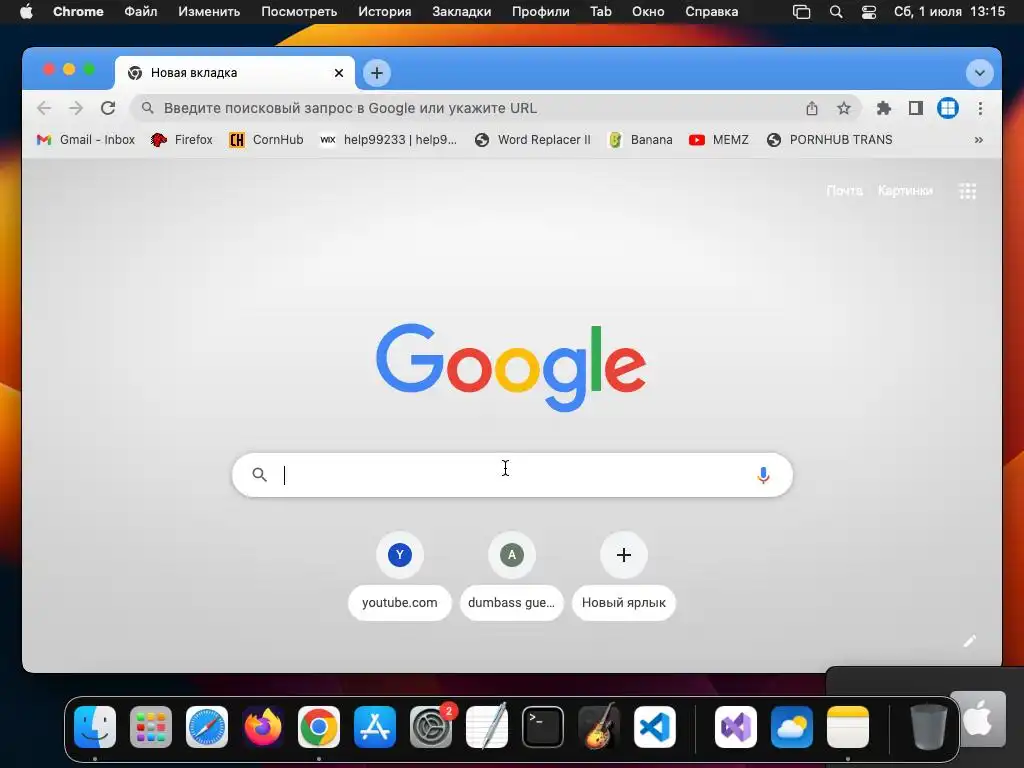The image size is (1024, 768).
Task: Open Launchpad from the Dock
Action: [151, 727]
